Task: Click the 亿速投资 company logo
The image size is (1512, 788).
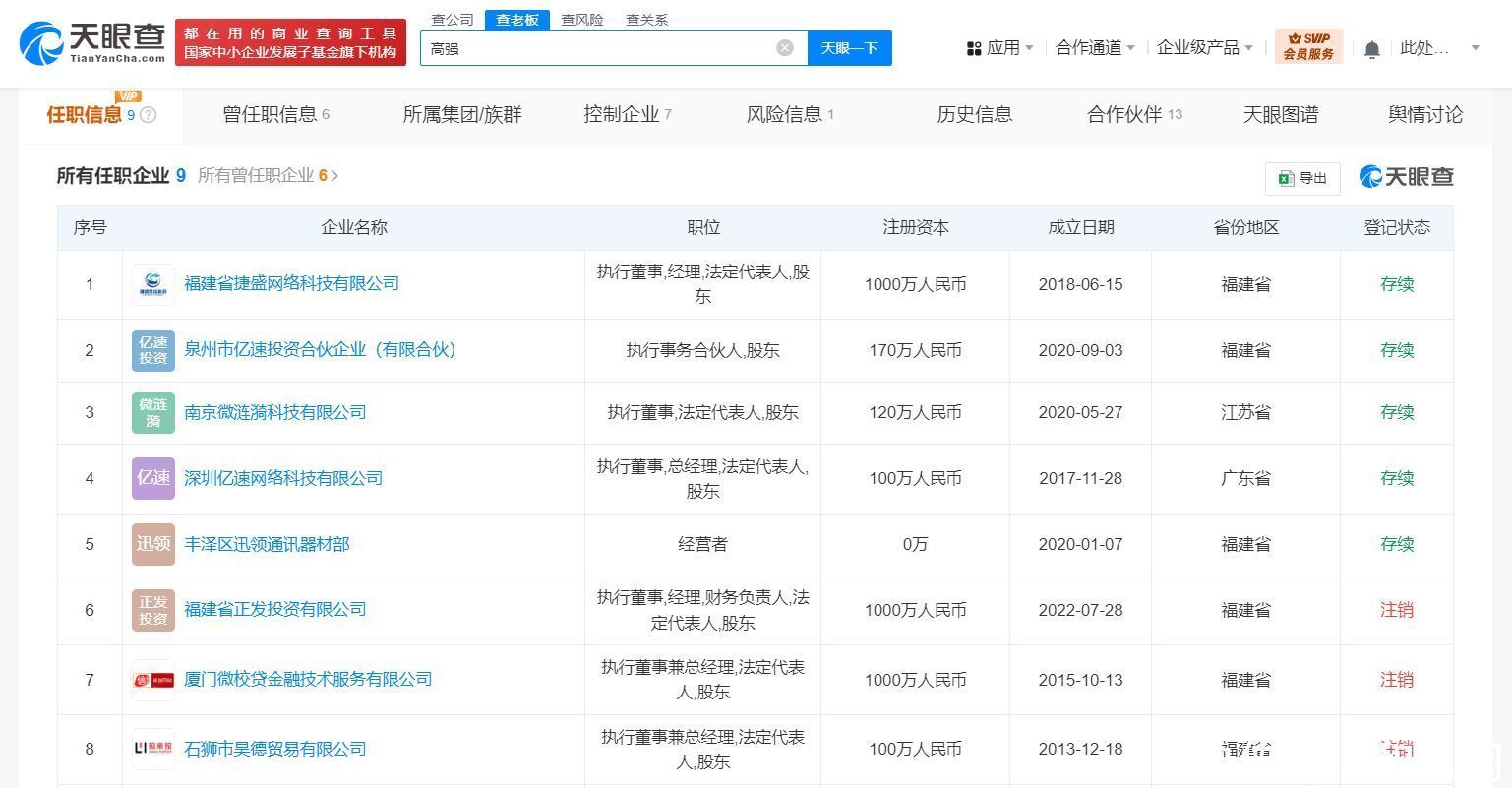Action: pos(153,350)
